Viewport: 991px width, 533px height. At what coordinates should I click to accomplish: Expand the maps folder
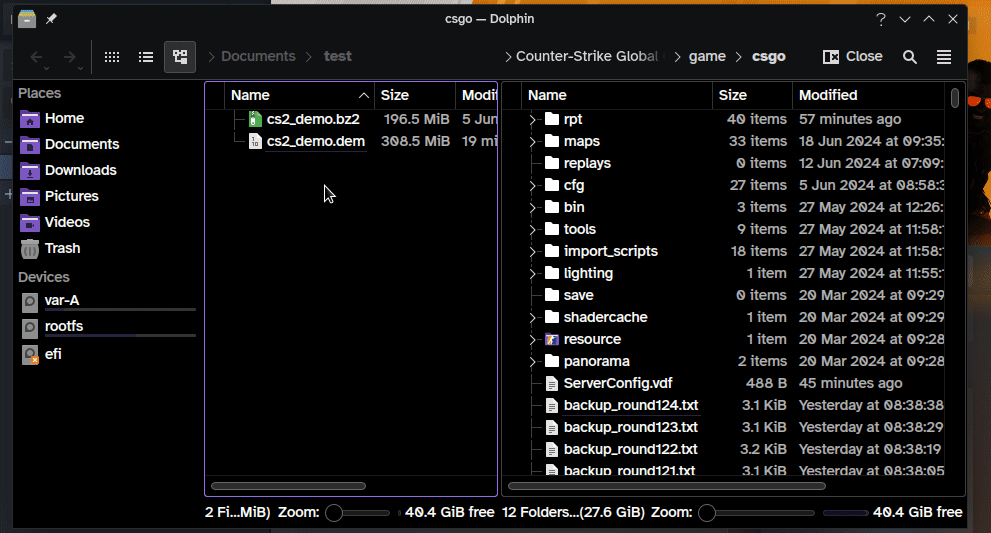(x=532, y=142)
